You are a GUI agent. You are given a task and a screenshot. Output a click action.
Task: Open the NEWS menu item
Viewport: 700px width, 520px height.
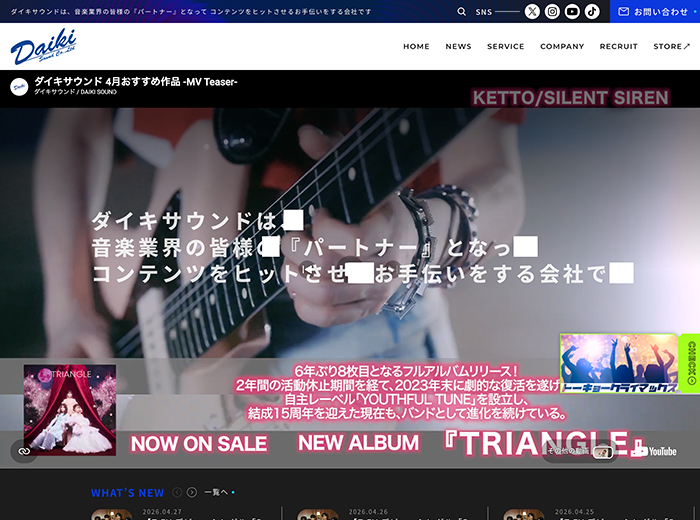coord(458,47)
